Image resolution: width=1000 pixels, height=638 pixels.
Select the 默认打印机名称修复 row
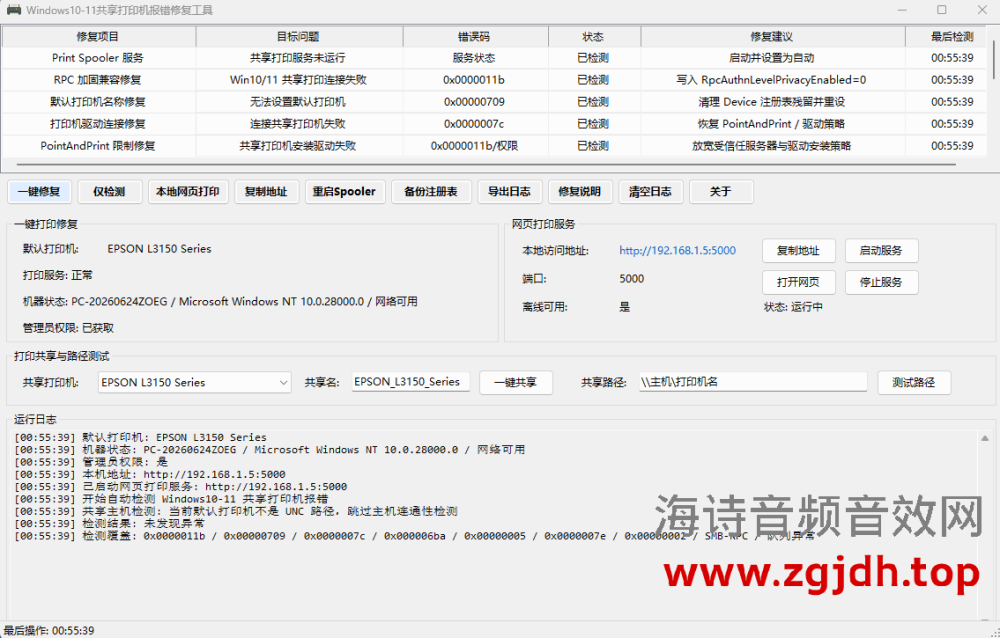point(494,101)
